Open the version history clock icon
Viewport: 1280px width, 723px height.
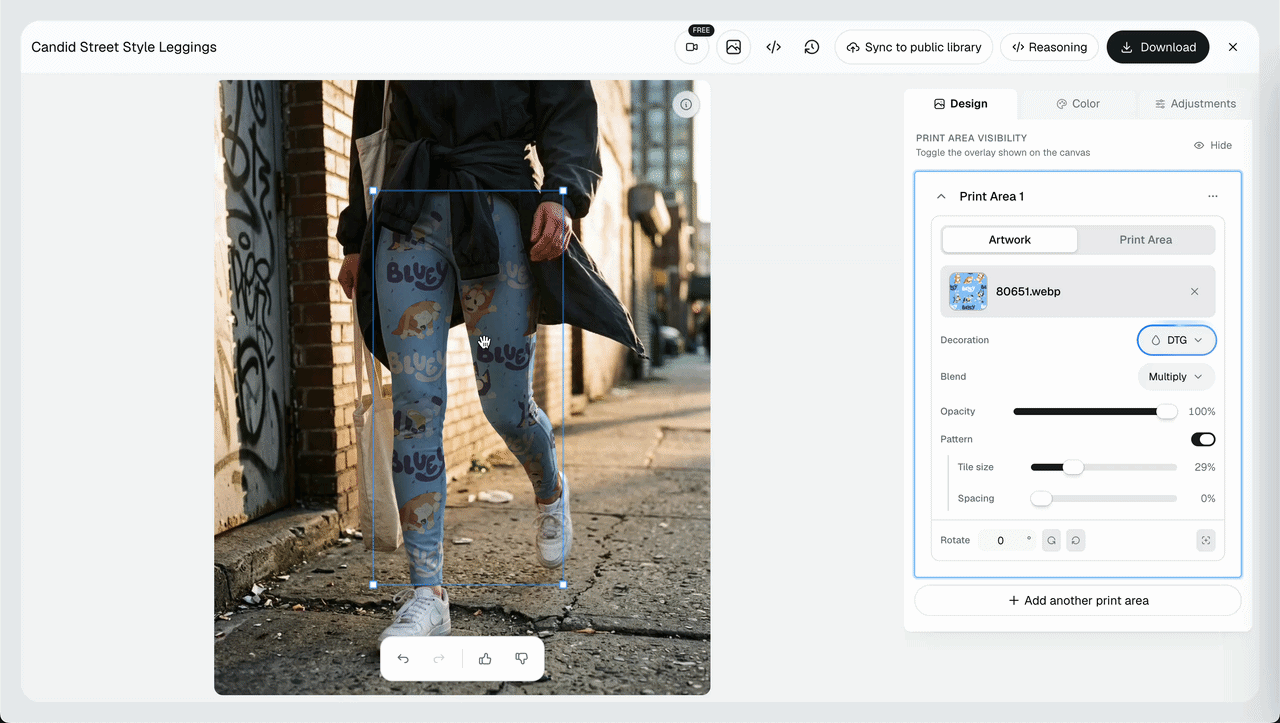point(812,47)
